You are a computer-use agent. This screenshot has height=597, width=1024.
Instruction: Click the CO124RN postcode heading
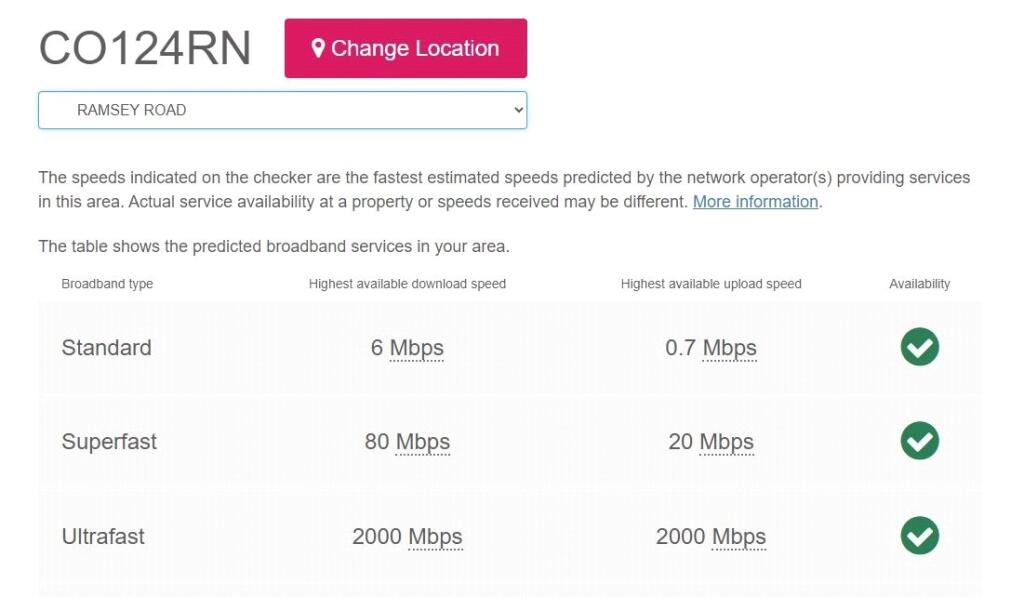click(x=145, y=49)
